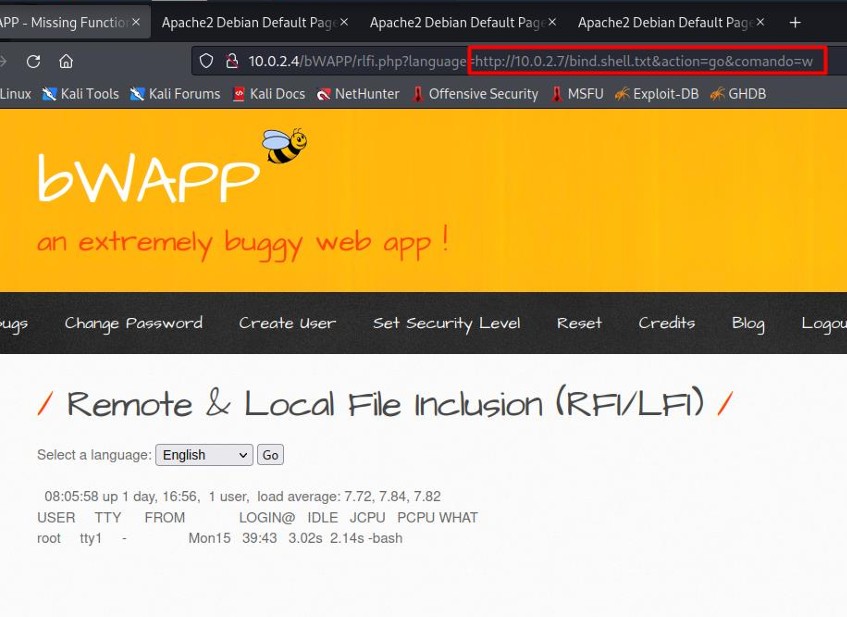Viewport: 847px width, 617px height.
Task: Click the GHDB spider icon
Action: click(x=717, y=94)
